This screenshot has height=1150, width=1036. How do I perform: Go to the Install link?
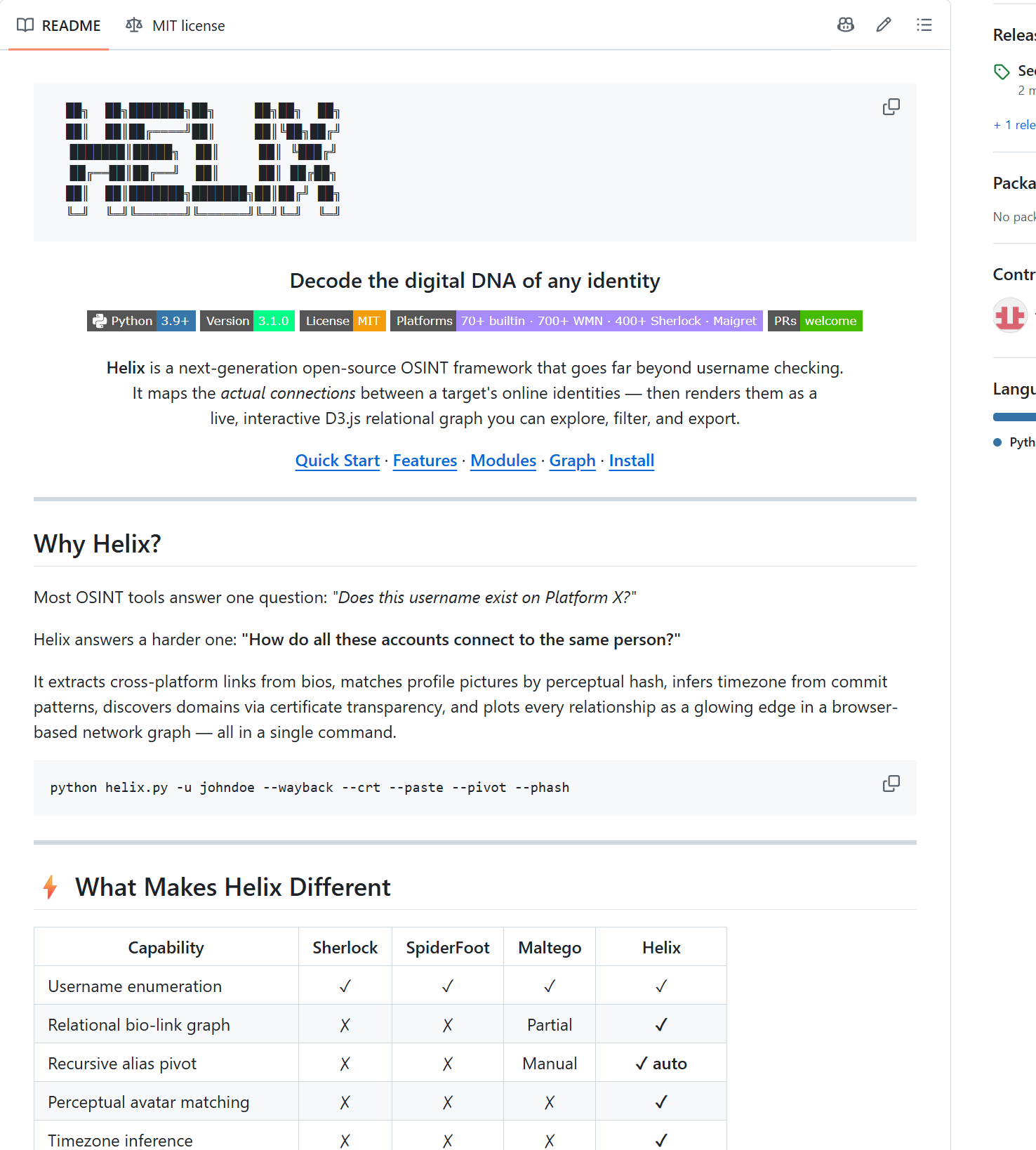pyautogui.click(x=632, y=461)
